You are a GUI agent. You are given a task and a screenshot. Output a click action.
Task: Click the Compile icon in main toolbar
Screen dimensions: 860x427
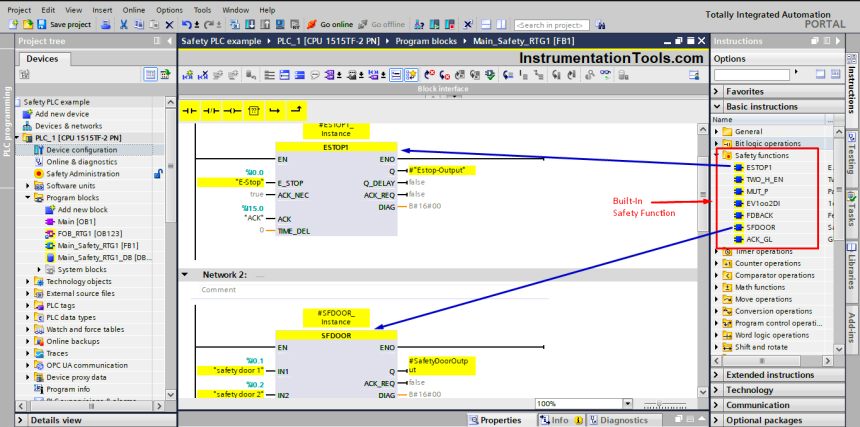tap(235, 25)
